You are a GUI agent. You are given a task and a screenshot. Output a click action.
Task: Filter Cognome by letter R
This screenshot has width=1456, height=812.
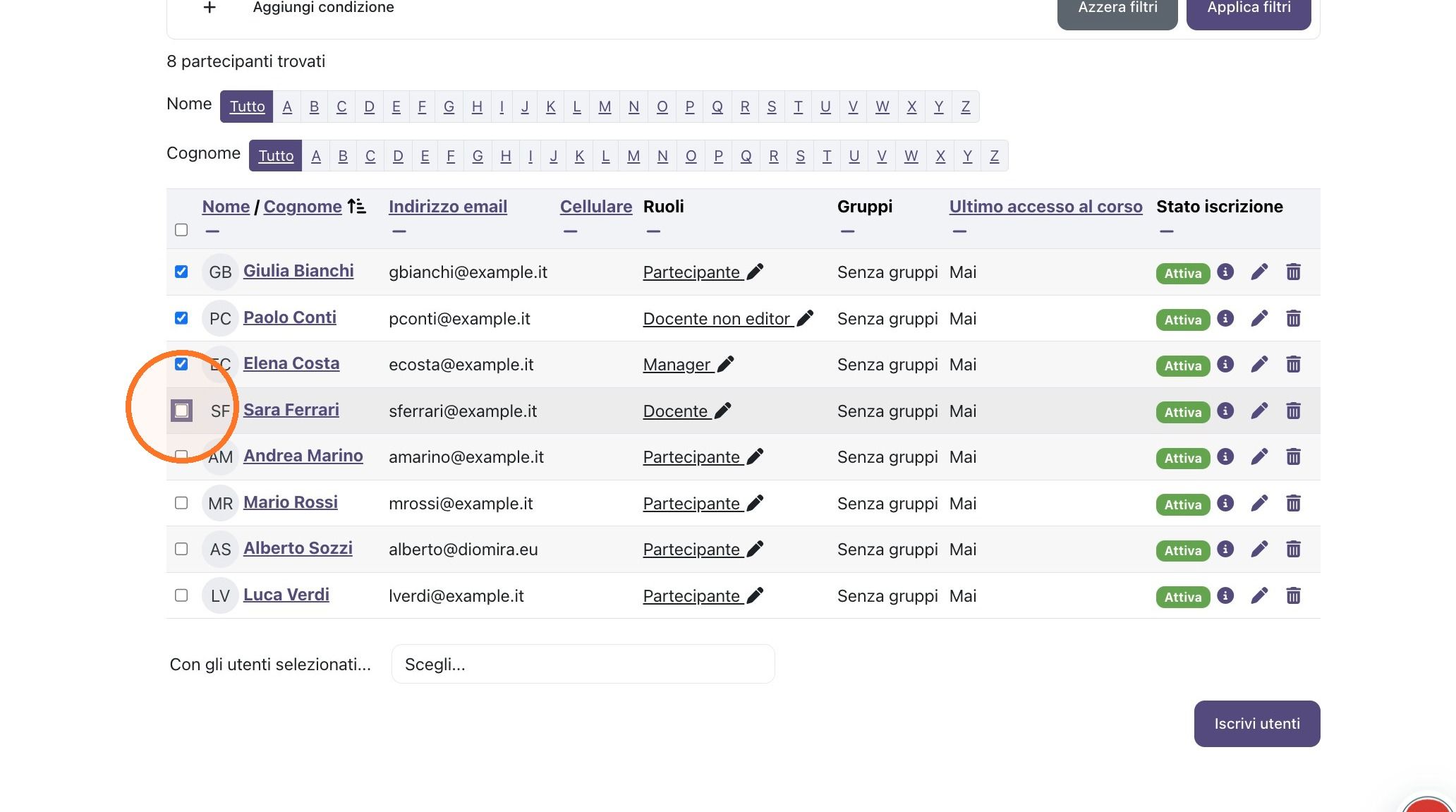(774, 156)
